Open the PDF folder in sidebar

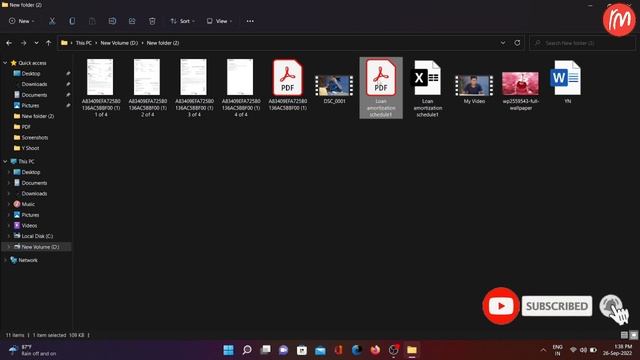coord(26,127)
